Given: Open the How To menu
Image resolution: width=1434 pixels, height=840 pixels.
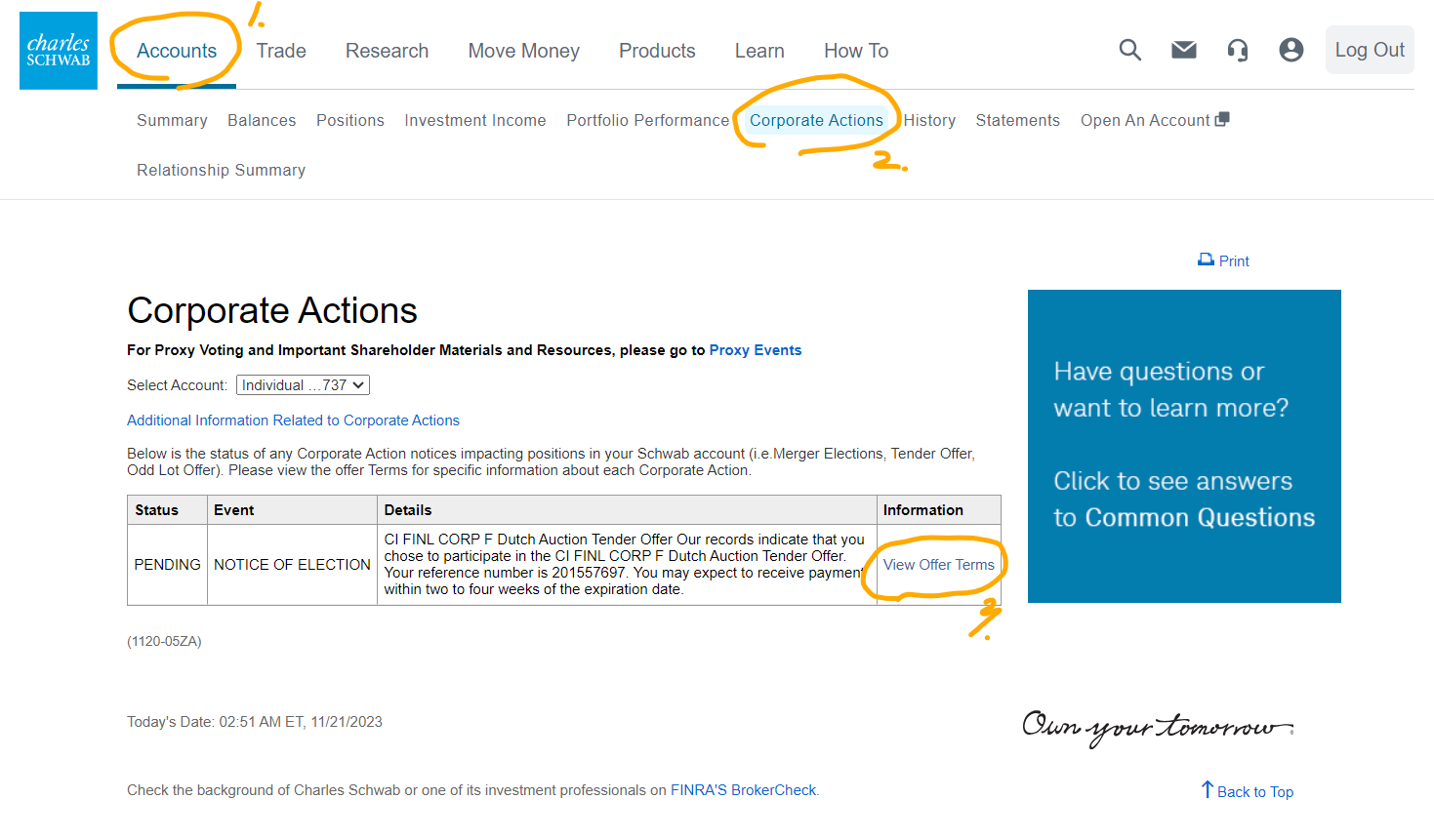Looking at the screenshot, I should pos(856,51).
